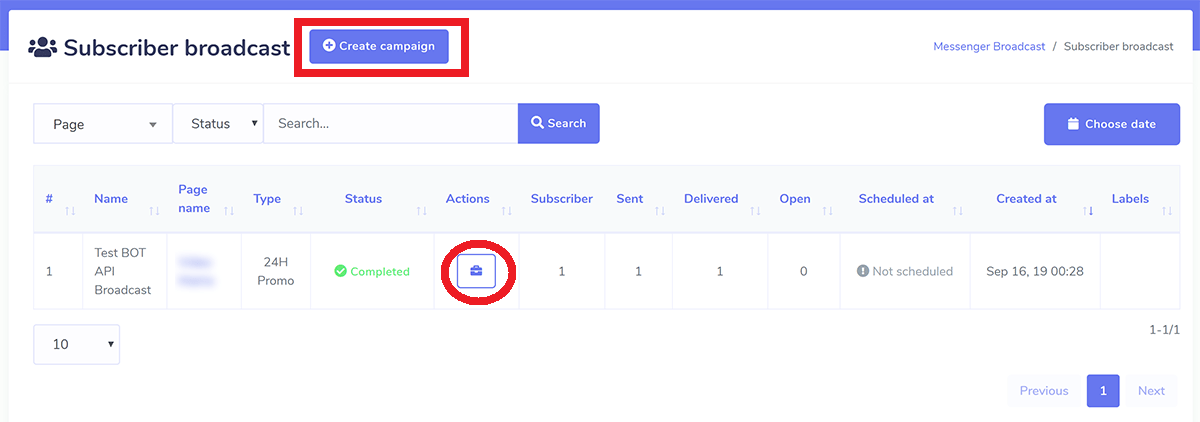Click the Create campaign button
Screen dimensions: 1200x422
pyautogui.click(x=379, y=46)
